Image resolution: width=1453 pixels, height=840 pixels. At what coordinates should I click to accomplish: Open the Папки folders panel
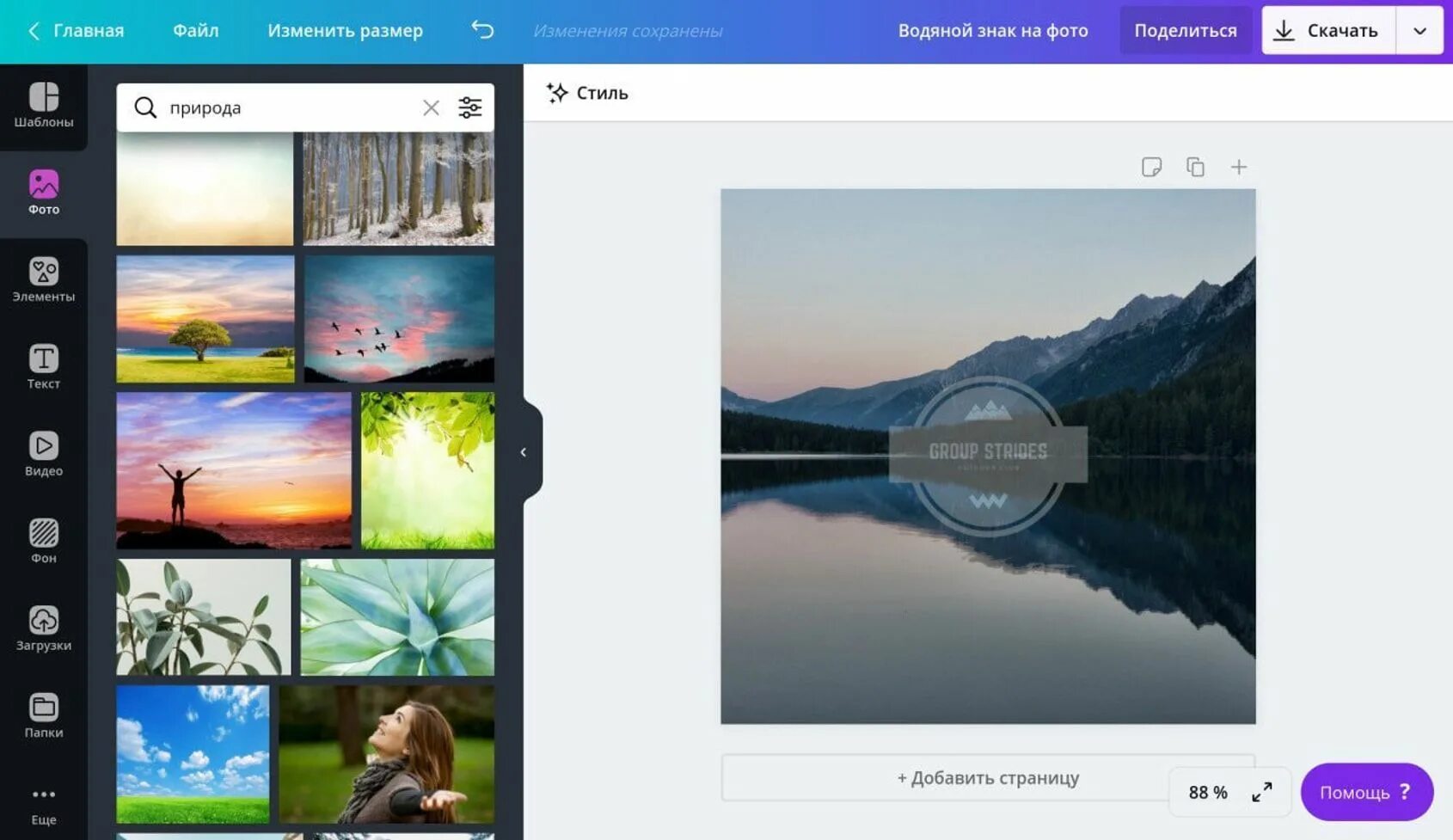(43, 715)
